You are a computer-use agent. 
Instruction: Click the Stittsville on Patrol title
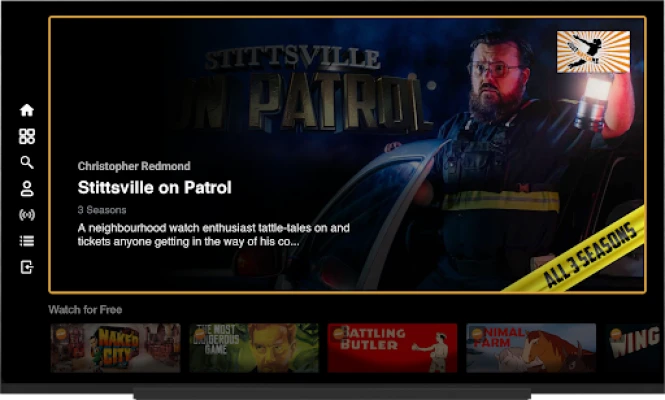click(x=154, y=187)
